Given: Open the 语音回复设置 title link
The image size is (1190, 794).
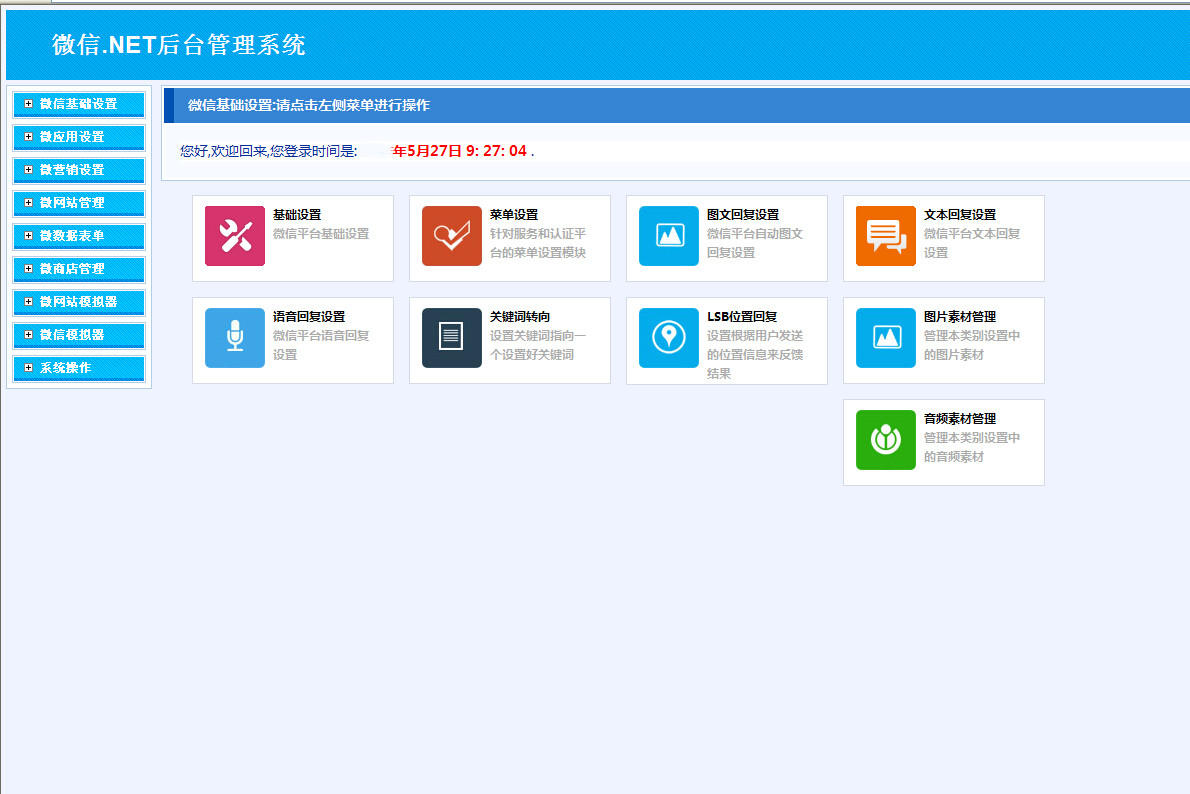Looking at the screenshot, I should (x=309, y=317).
